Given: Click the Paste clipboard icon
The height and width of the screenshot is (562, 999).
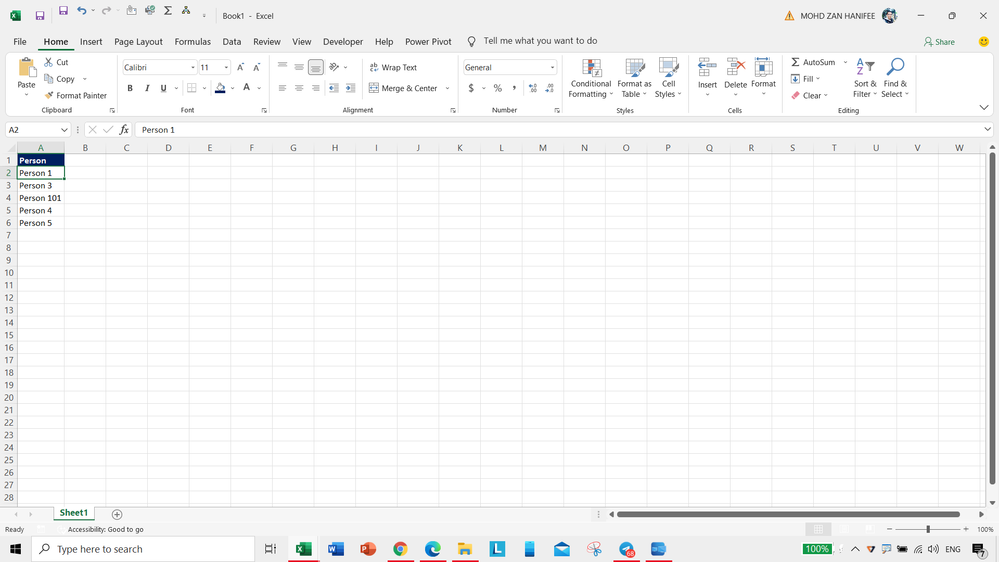Looking at the screenshot, I should click(26, 68).
